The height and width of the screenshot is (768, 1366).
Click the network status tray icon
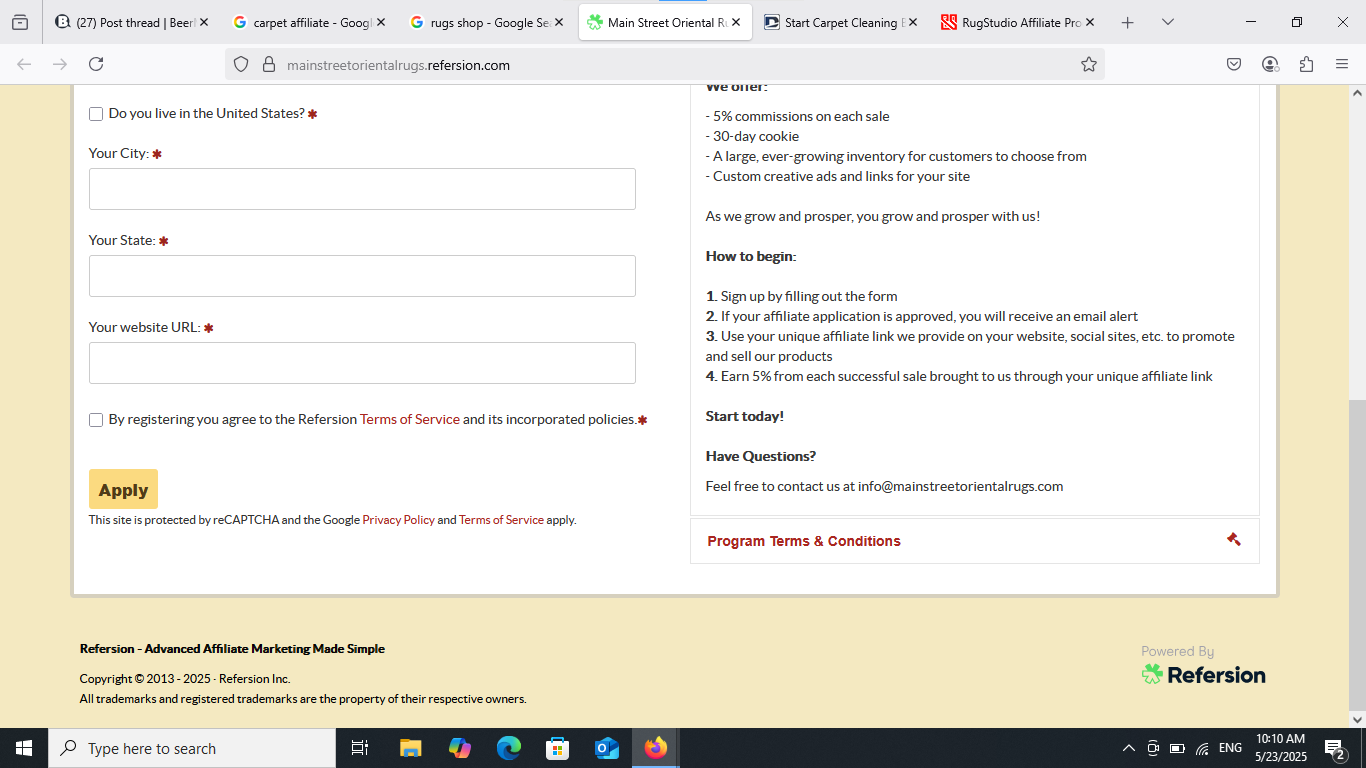tap(1202, 748)
